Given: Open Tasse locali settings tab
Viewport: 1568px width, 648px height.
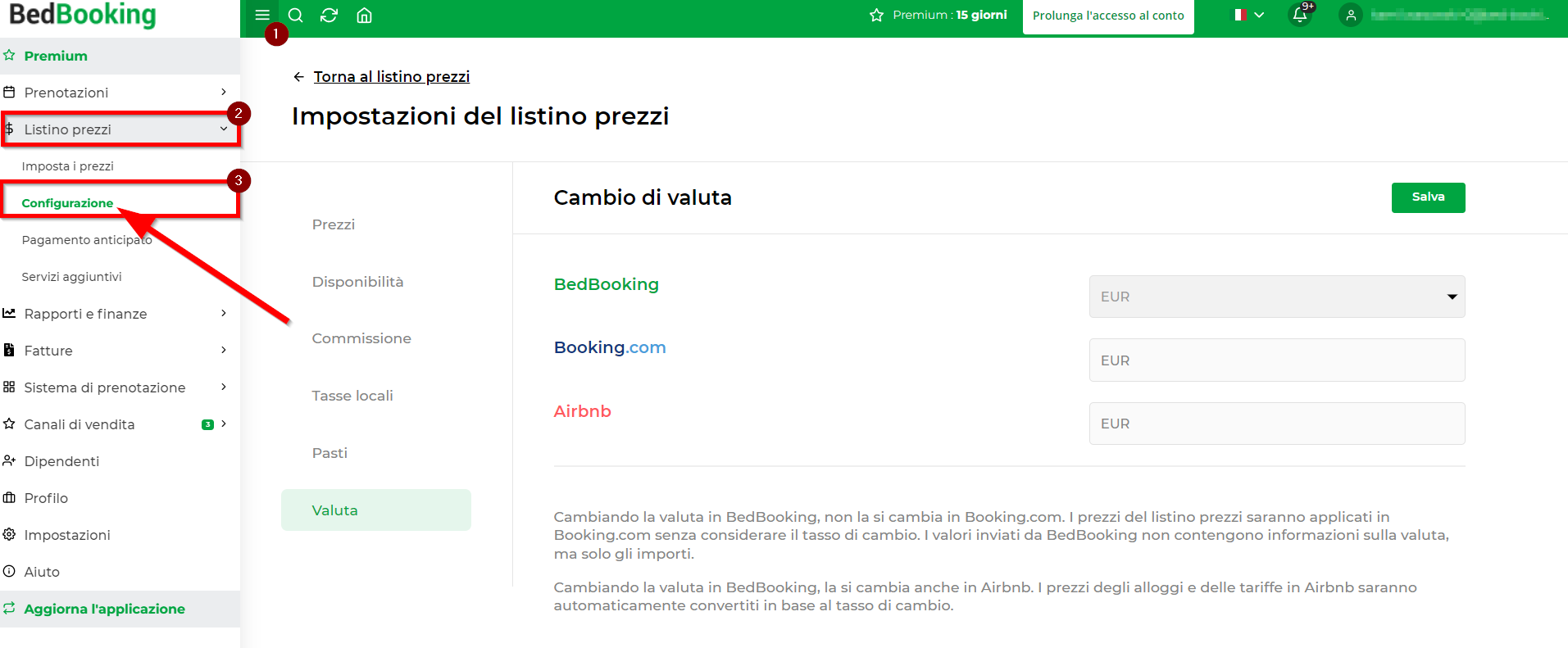Looking at the screenshot, I should [352, 396].
